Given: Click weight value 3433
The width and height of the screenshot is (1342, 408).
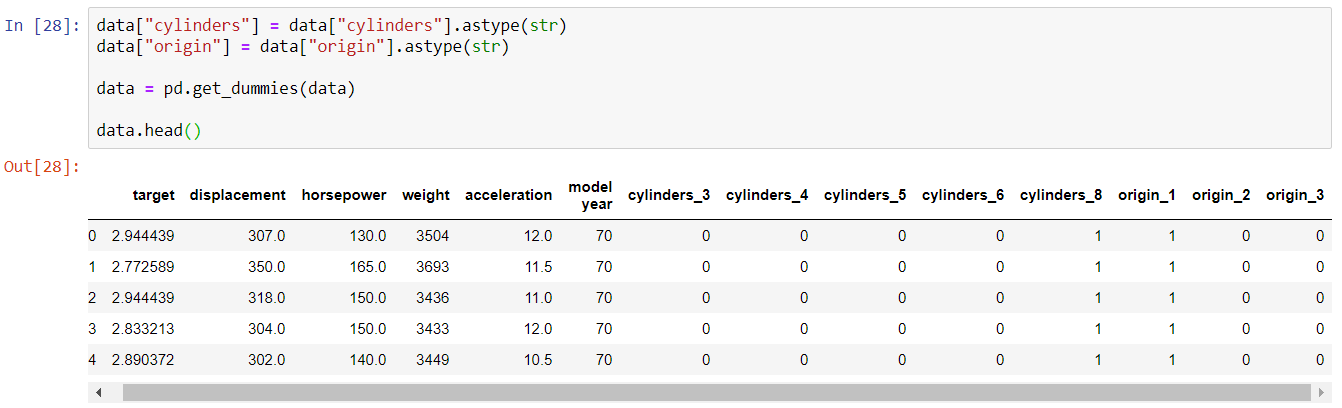Looking at the screenshot, I should pyautogui.click(x=433, y=329).
